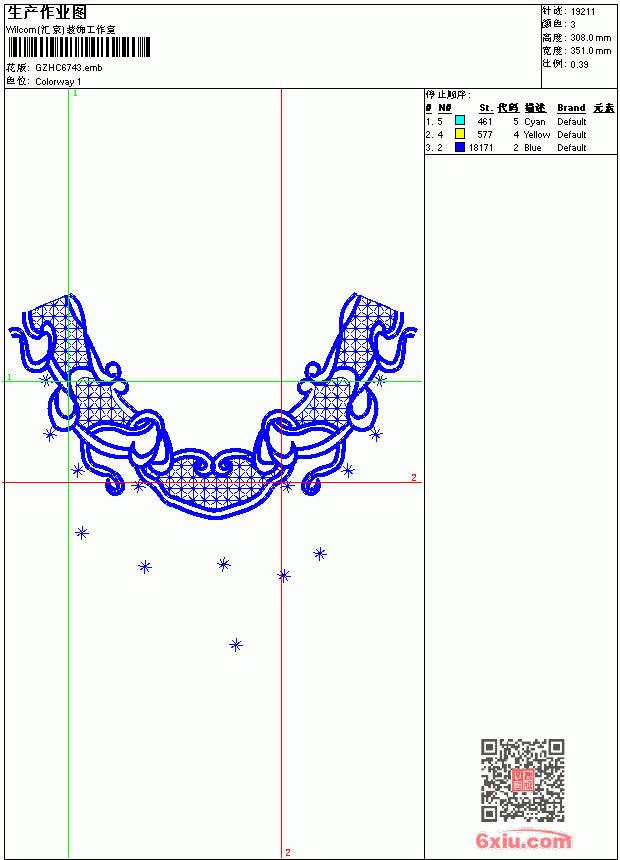Click the QR code image

point(523,780)
